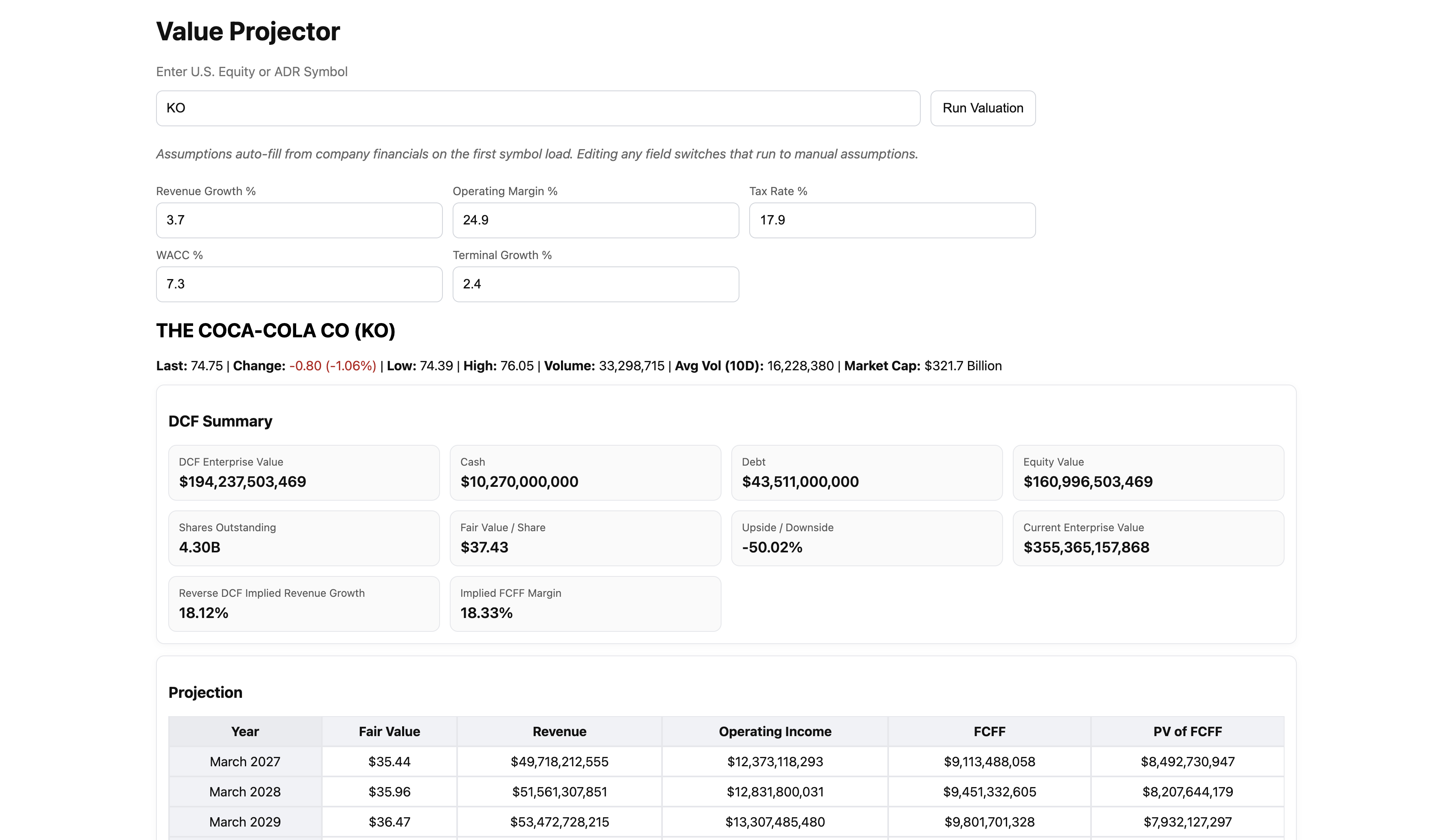Select the PV of FCFF column header
This screenshot has width=1452, height=840.
coord(1187,732)
